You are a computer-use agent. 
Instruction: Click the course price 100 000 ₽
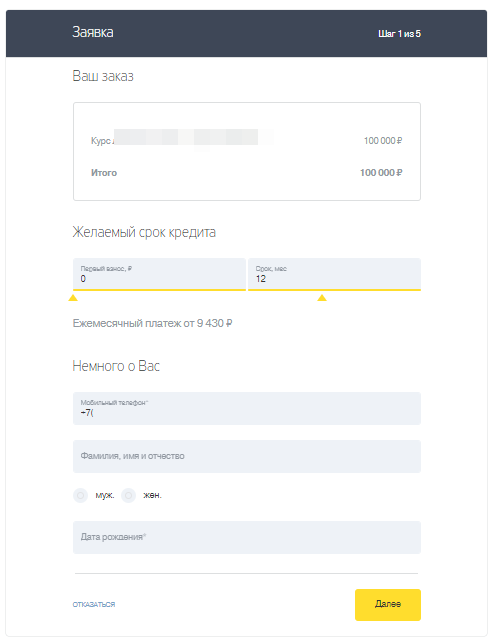tap(383, 141)
